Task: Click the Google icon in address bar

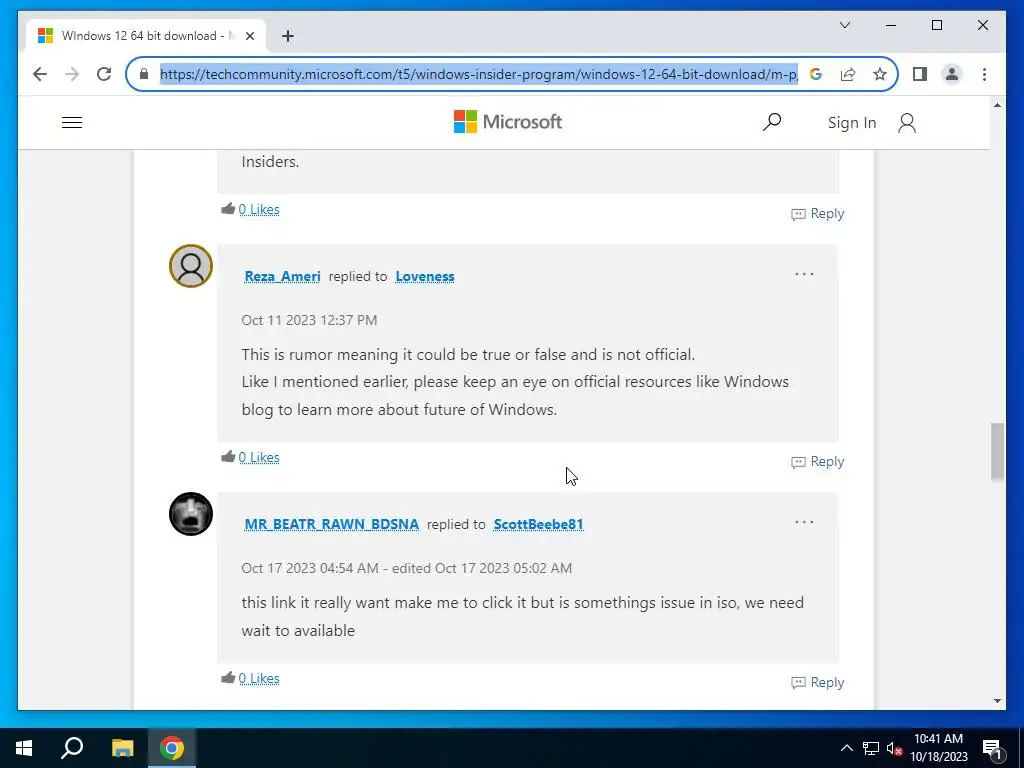Action: (816, 74)
